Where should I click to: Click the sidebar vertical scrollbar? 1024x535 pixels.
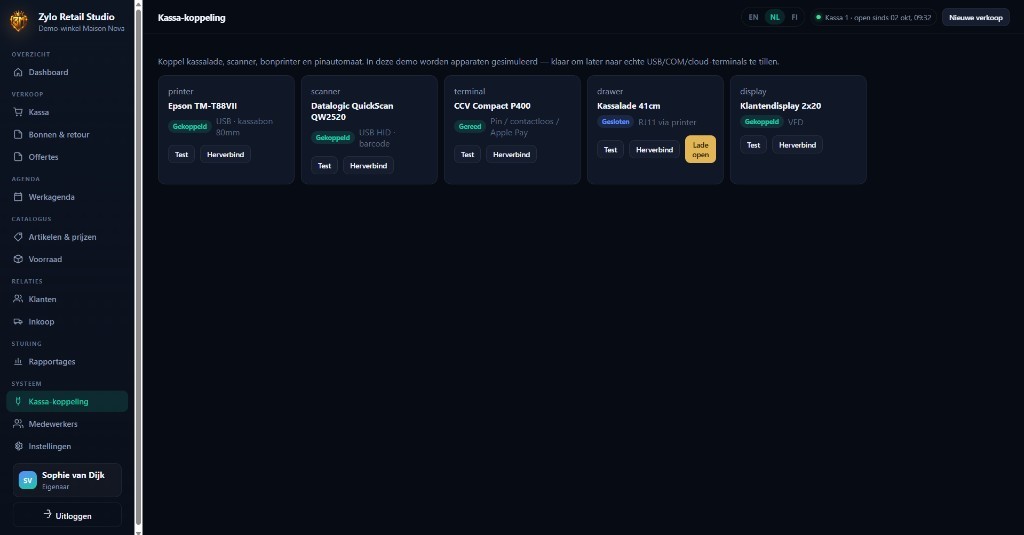(x=138, y=265)
